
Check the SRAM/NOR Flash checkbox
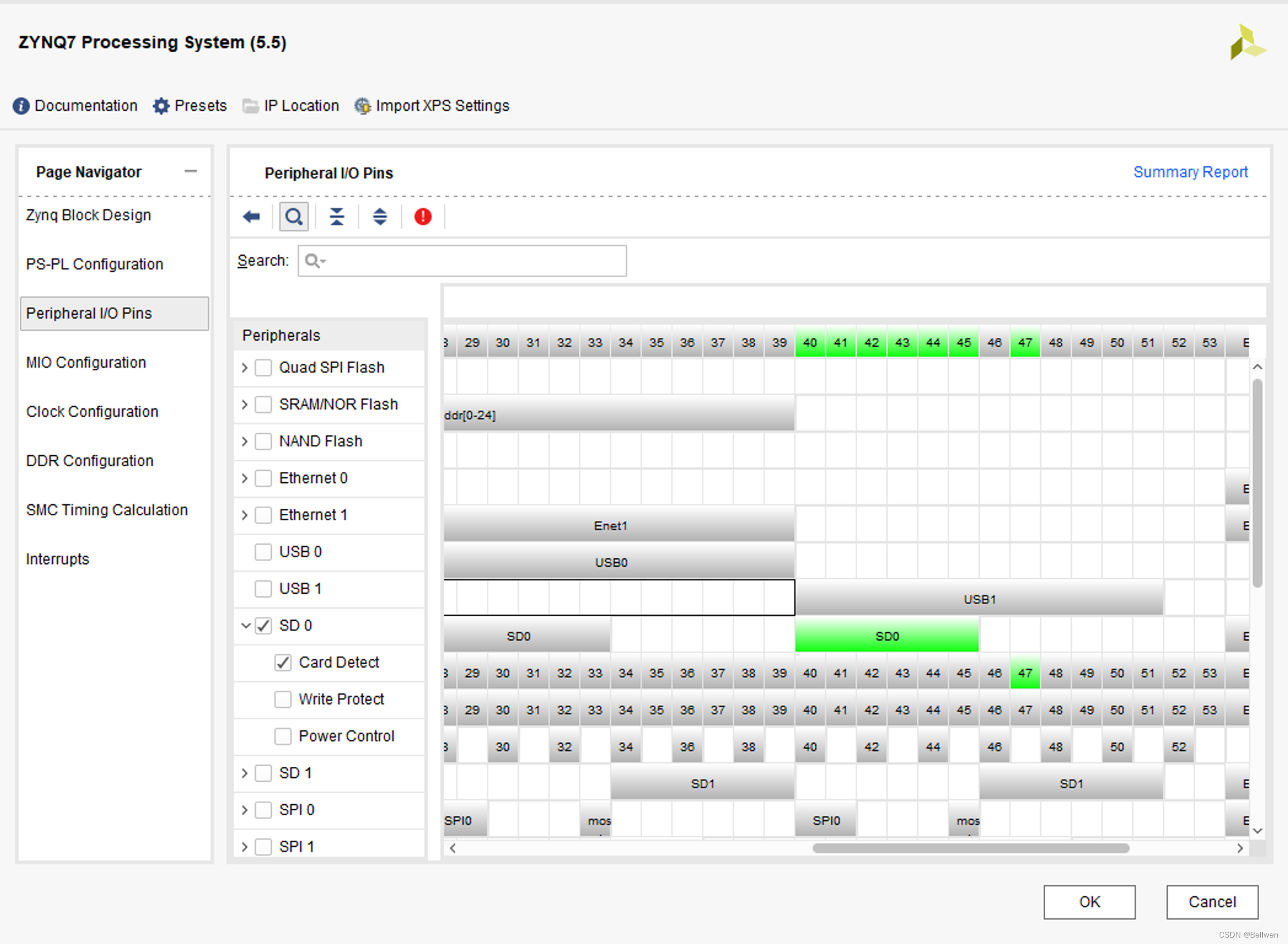coord(263,404)
